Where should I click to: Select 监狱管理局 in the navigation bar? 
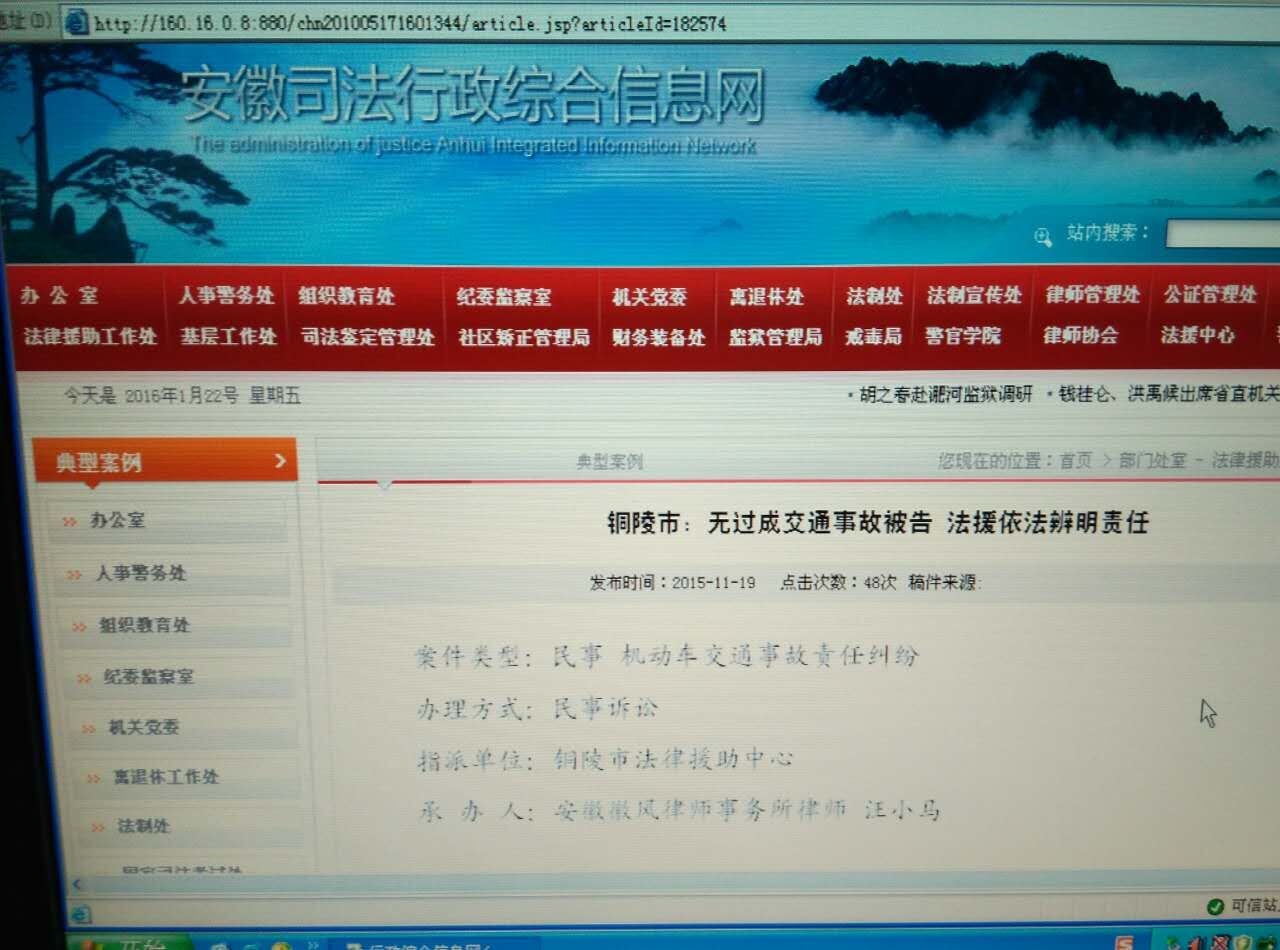pyautogui.click(x=775, y=337)
